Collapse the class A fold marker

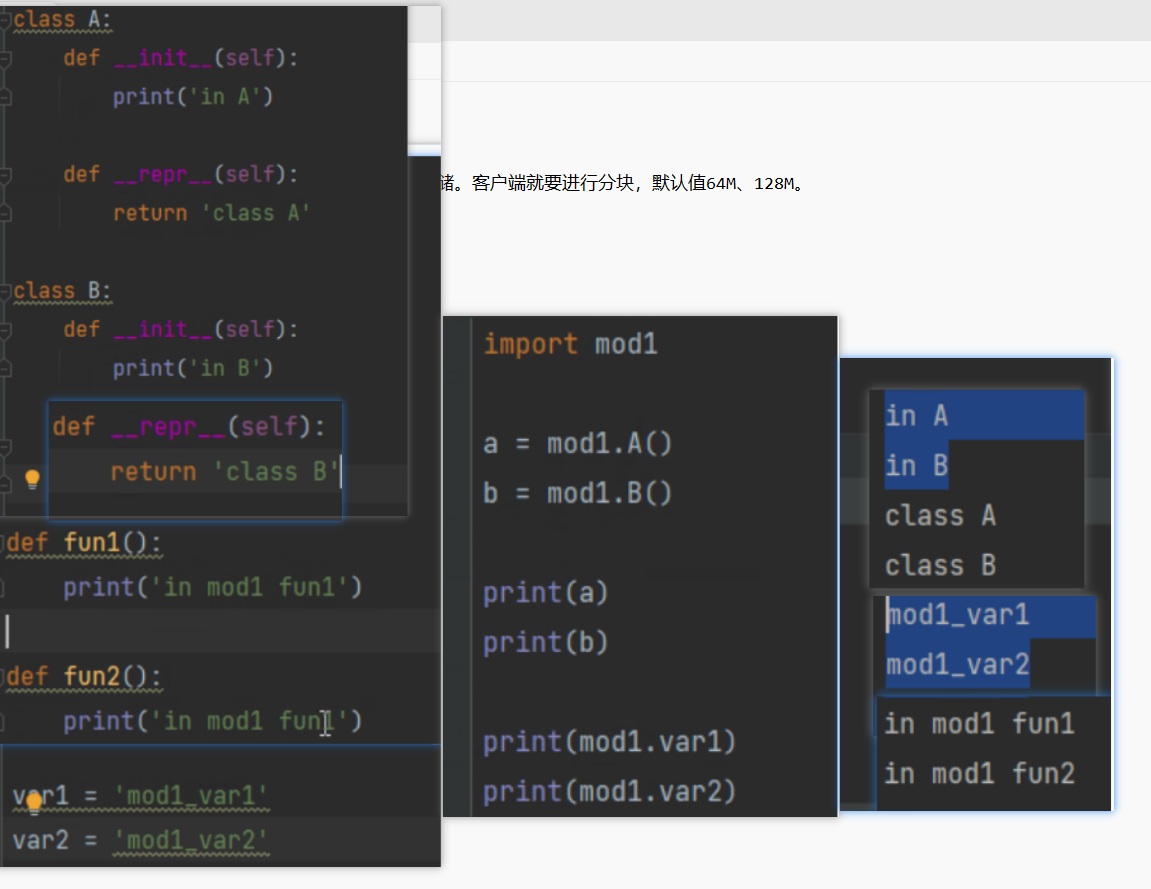[x=5, y=21]
